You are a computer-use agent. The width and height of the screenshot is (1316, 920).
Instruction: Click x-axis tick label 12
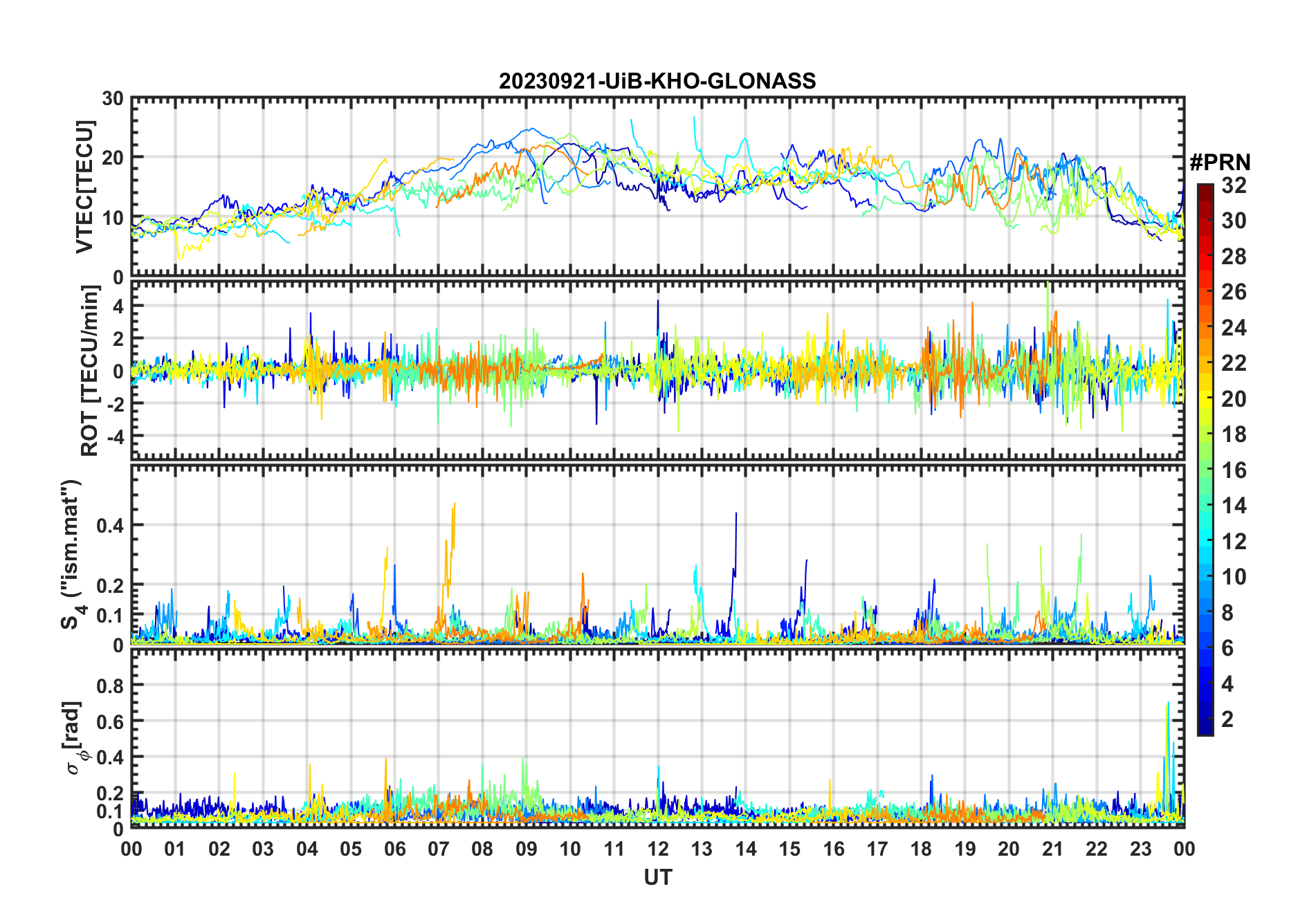(658, 849)
